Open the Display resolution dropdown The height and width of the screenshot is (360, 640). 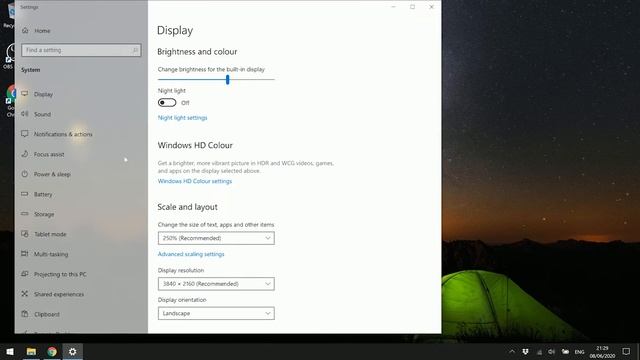click(x=216, y=284)
